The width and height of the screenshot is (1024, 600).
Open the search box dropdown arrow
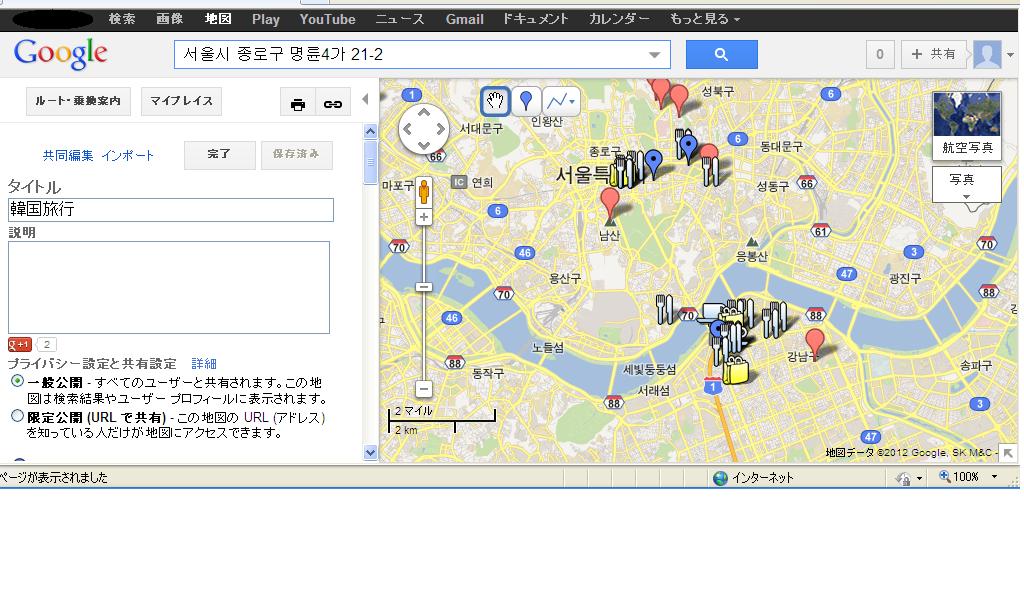(654, 55)
